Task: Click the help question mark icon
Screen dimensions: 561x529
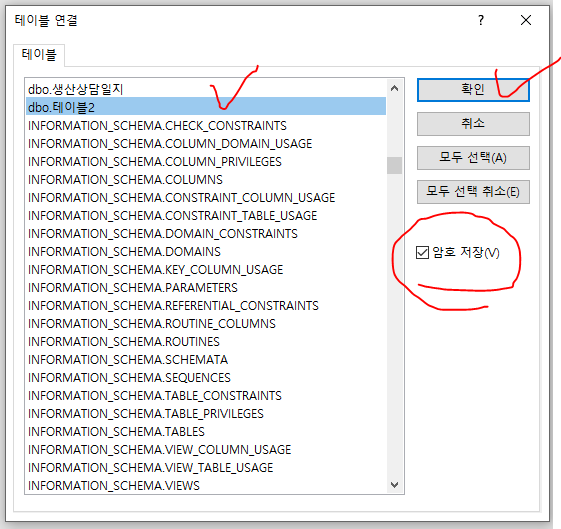Action: point(481,20)
